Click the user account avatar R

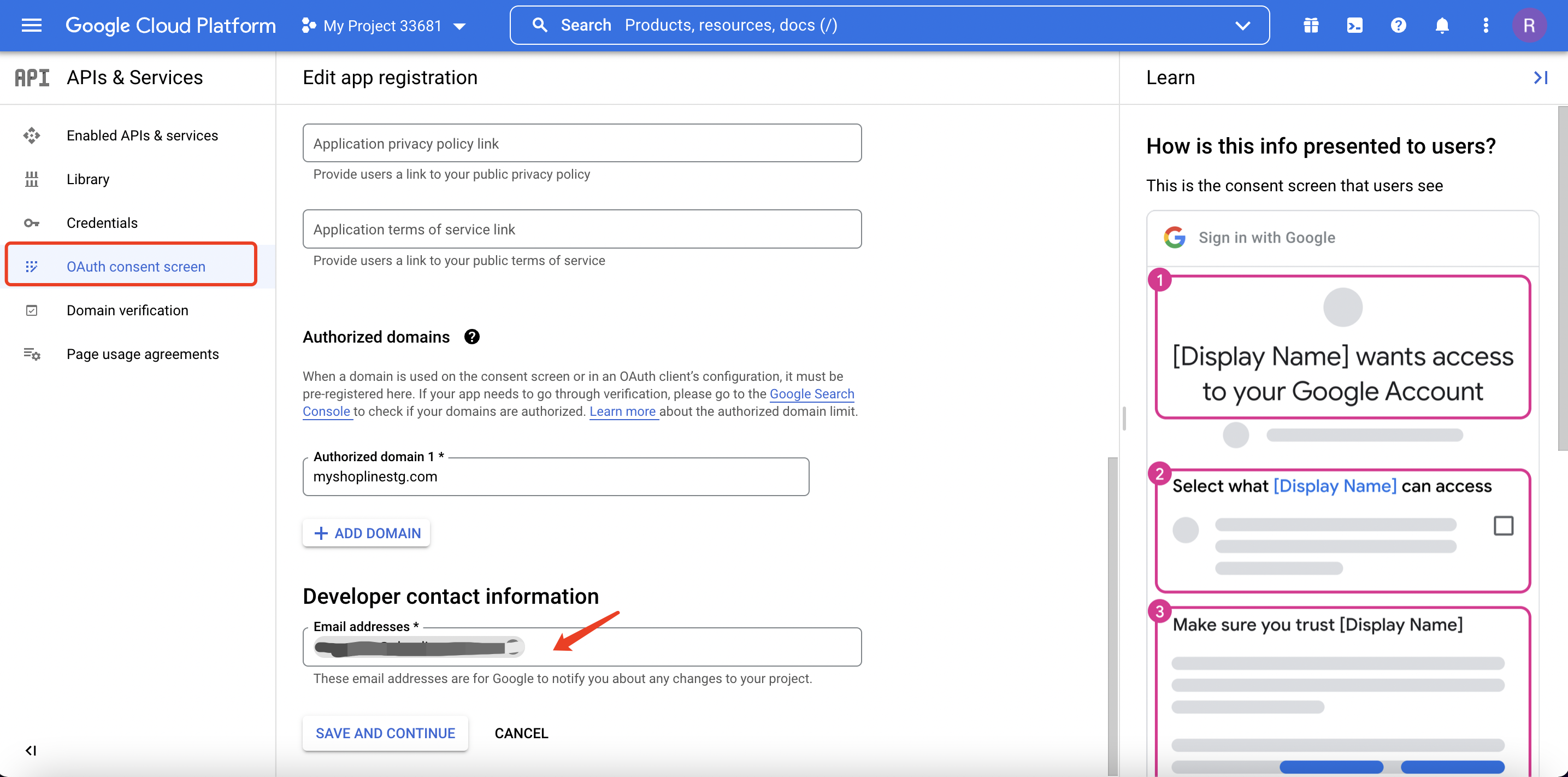[1529, 25]
